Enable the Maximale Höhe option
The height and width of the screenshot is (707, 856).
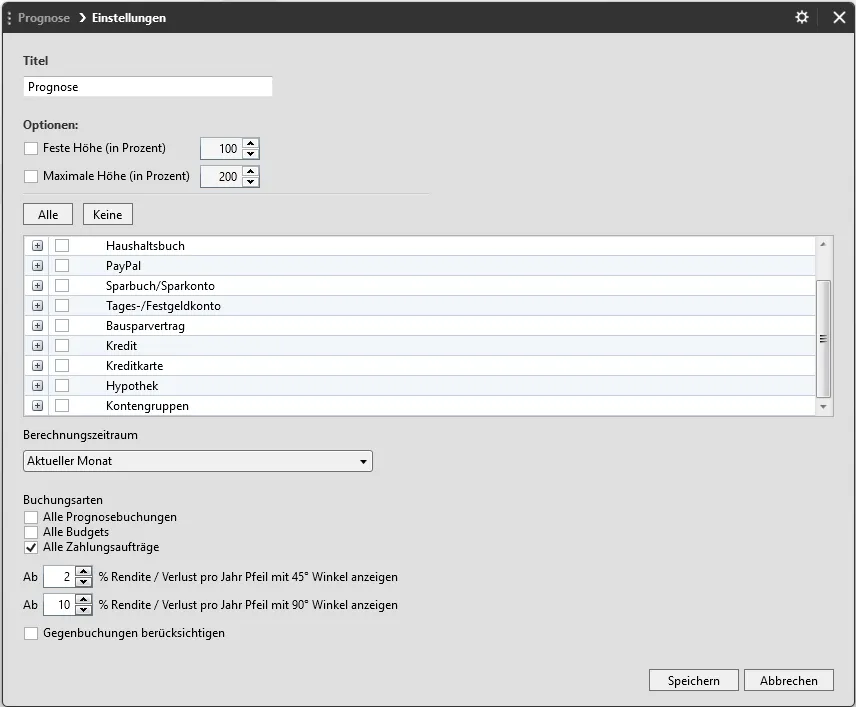31,177
